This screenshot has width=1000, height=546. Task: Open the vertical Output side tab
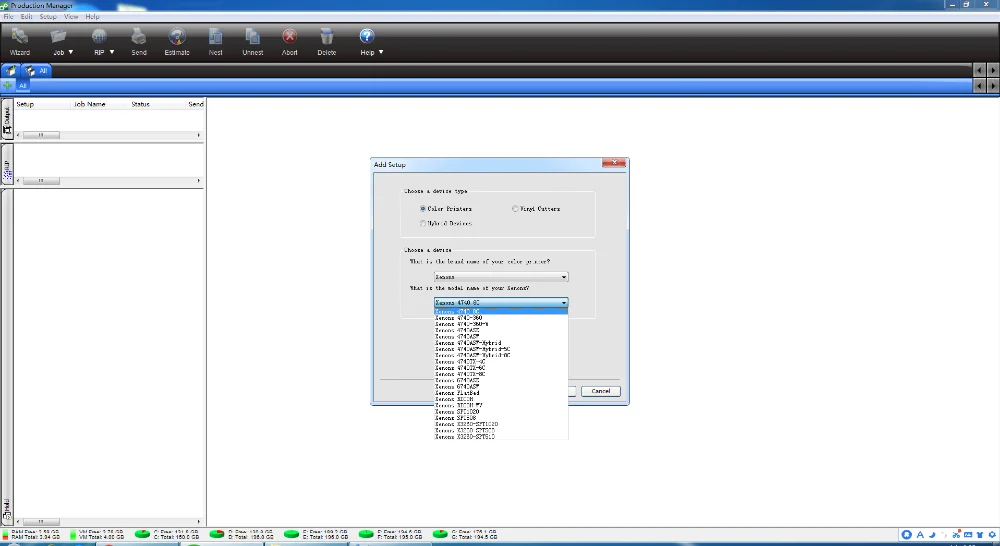pyautogui.click(x=7, y=120)
